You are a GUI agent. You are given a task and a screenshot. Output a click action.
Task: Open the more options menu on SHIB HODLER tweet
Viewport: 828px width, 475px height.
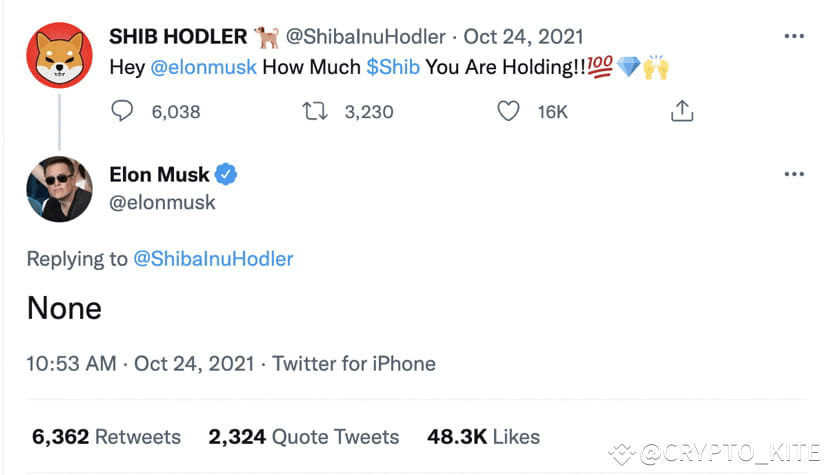tap(794, 37)
